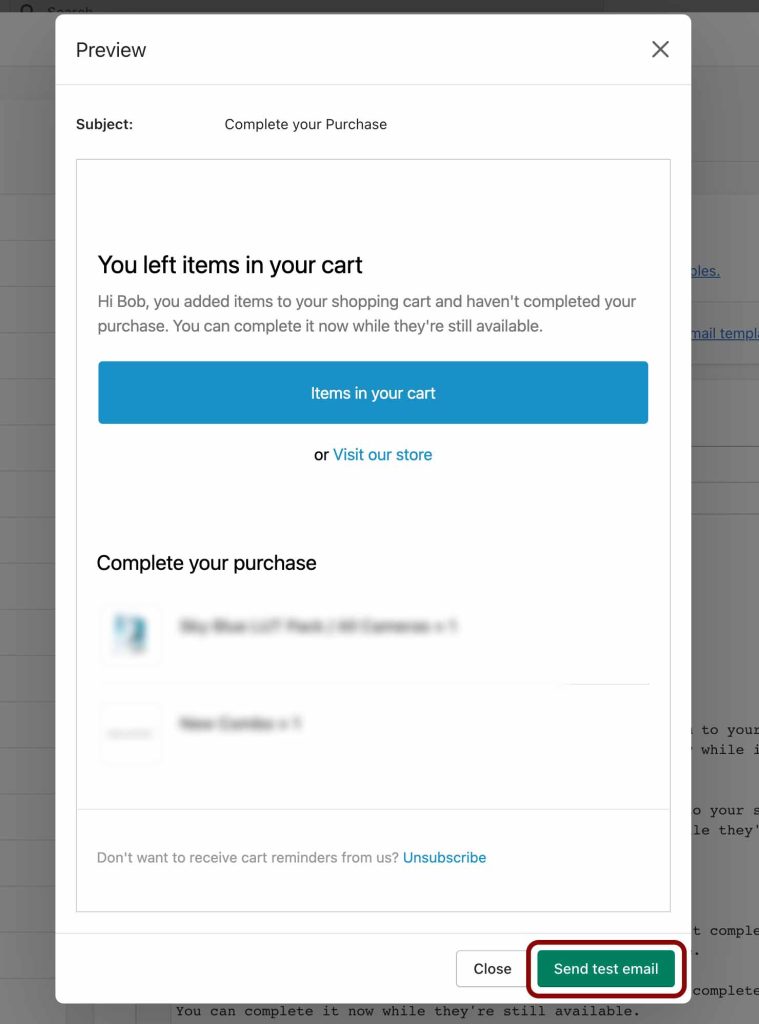Click the Hi Bob greeting paragraph

point(366,313)
